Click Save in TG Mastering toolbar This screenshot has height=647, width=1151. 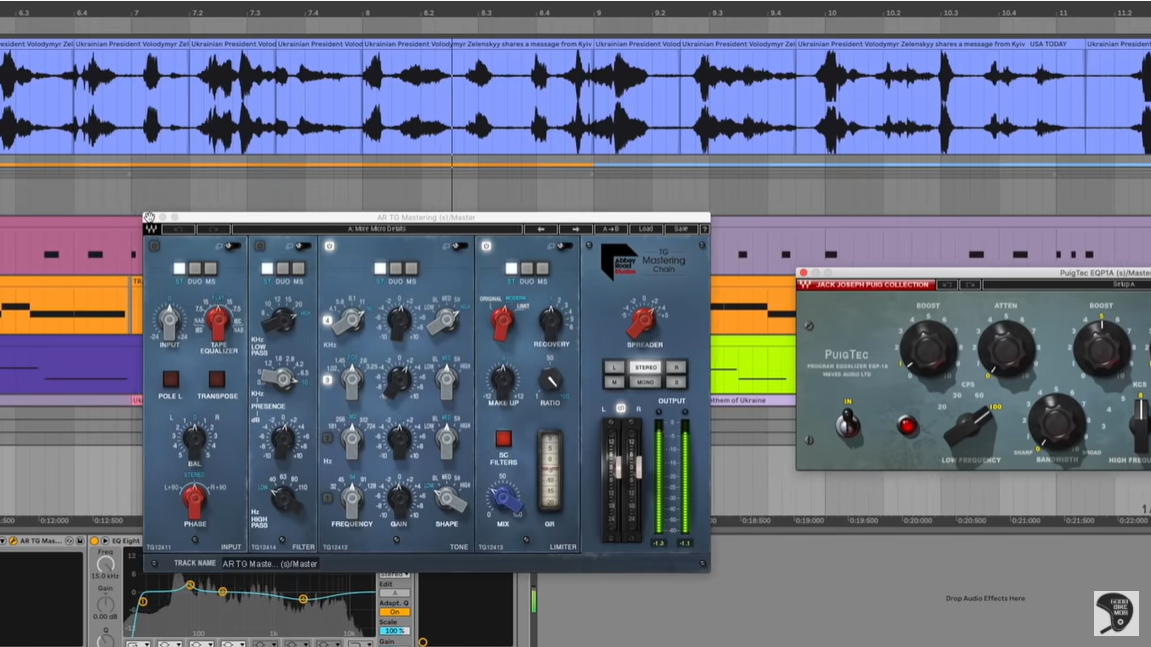click(680, 229)
